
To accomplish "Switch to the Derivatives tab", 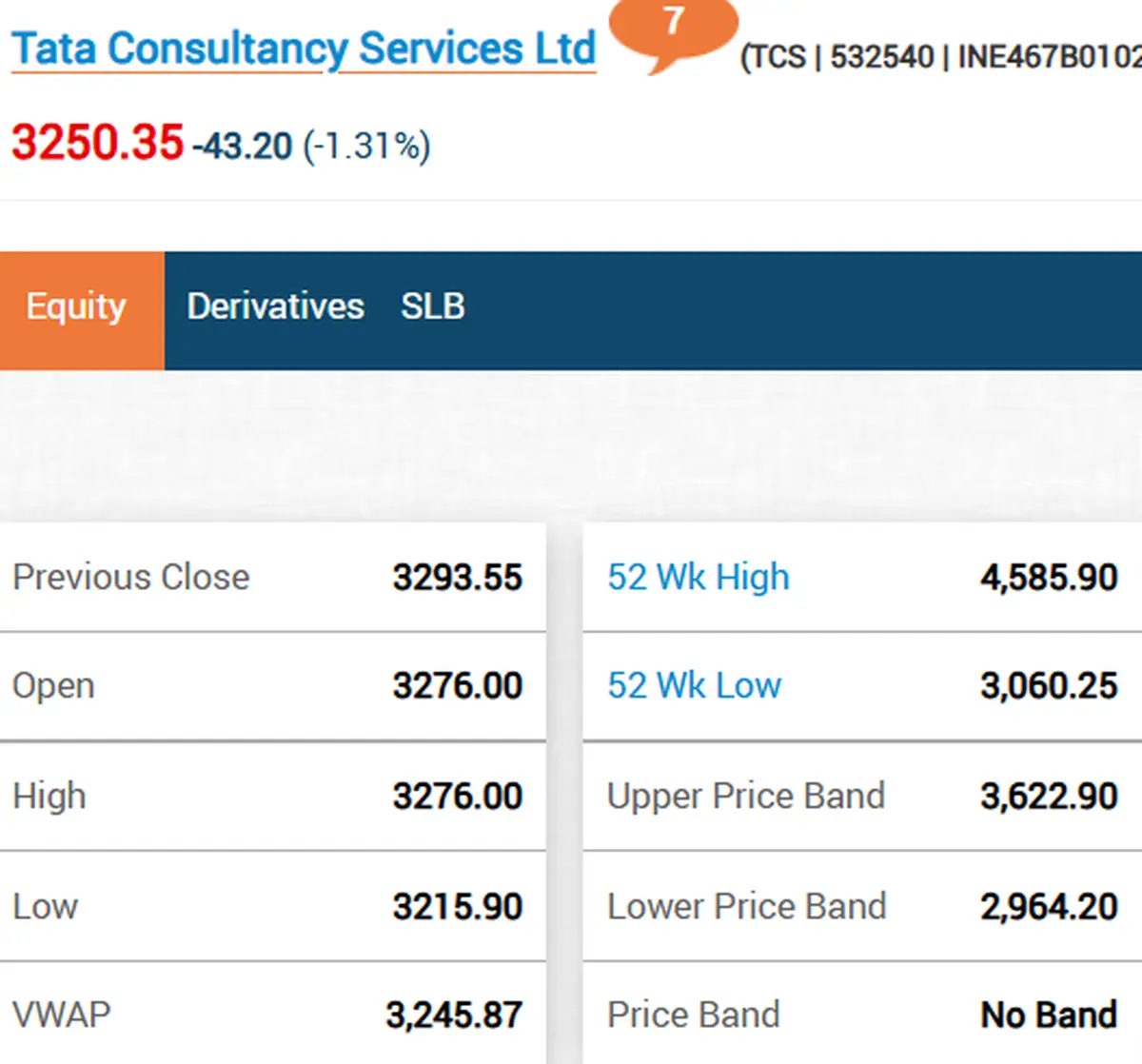I will coord(275,306).
